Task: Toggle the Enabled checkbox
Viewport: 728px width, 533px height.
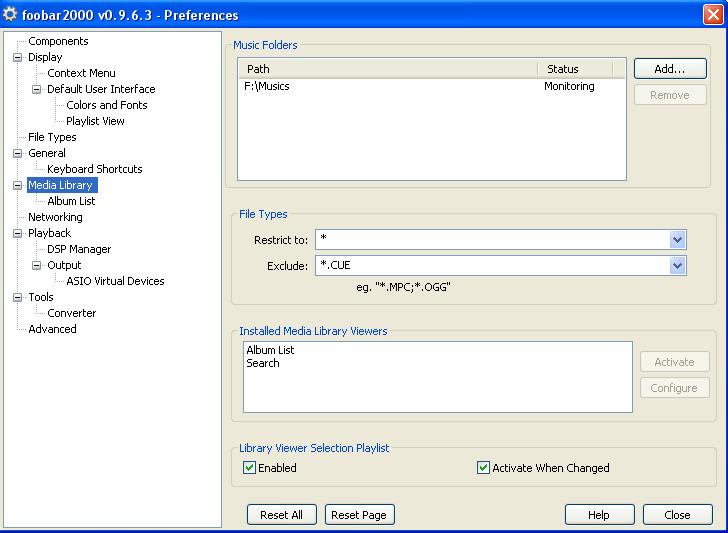Action: pyautogui.click(x=249, y=468)
